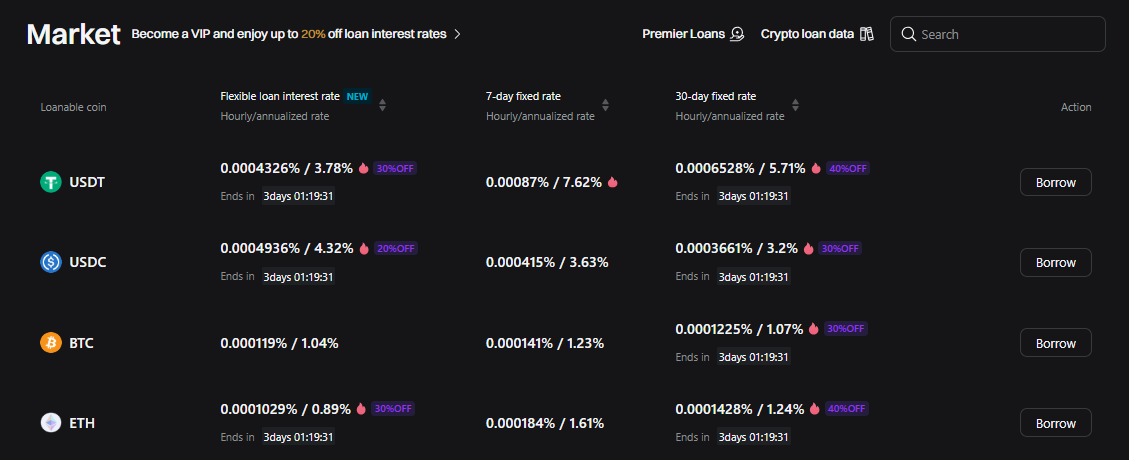Open the Crypto loan data link

click(807, 34)
